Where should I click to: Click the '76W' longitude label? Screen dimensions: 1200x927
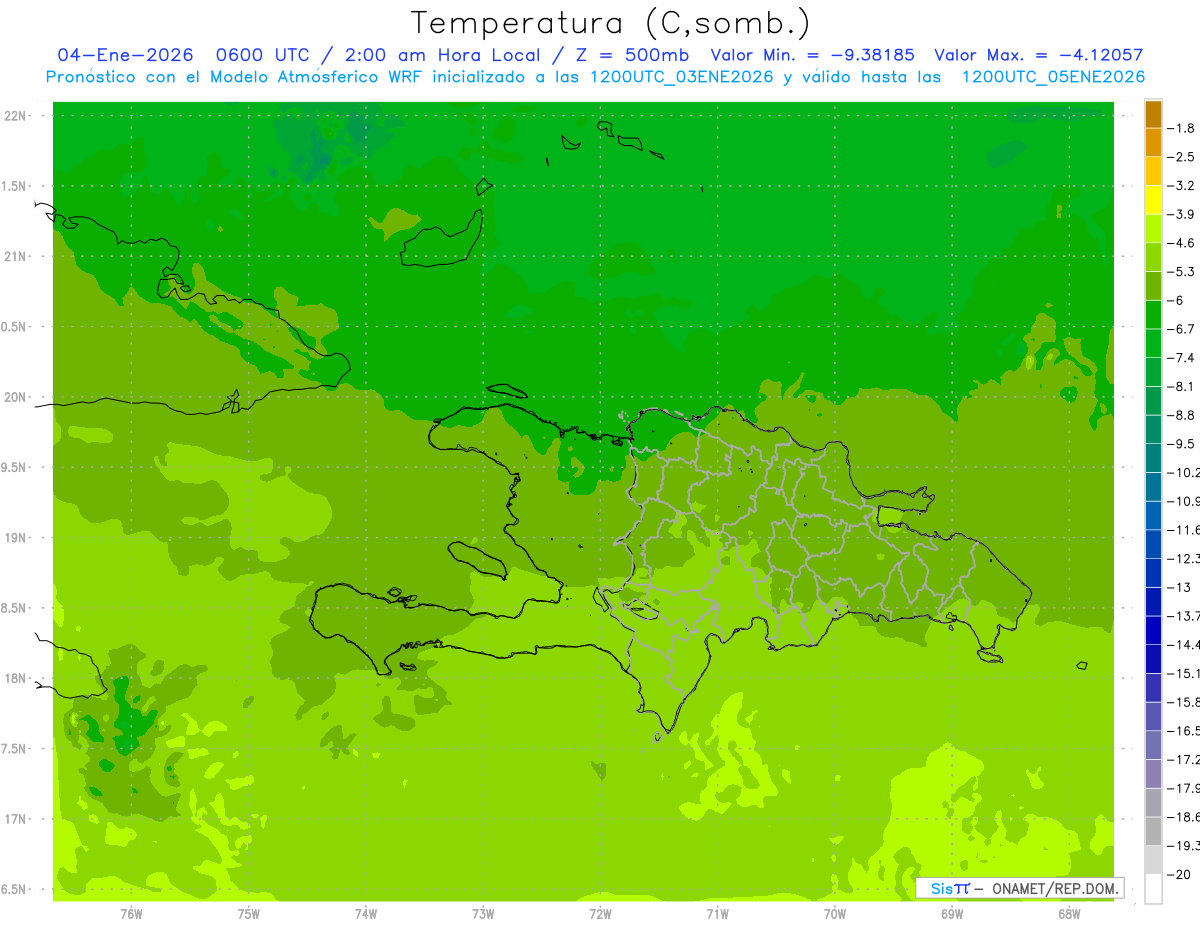pos(131,914)
